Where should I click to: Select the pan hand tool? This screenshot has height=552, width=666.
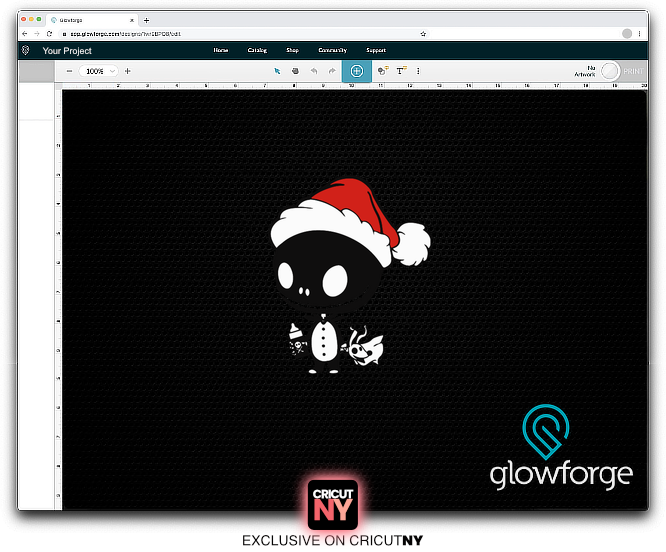[295, 71]
